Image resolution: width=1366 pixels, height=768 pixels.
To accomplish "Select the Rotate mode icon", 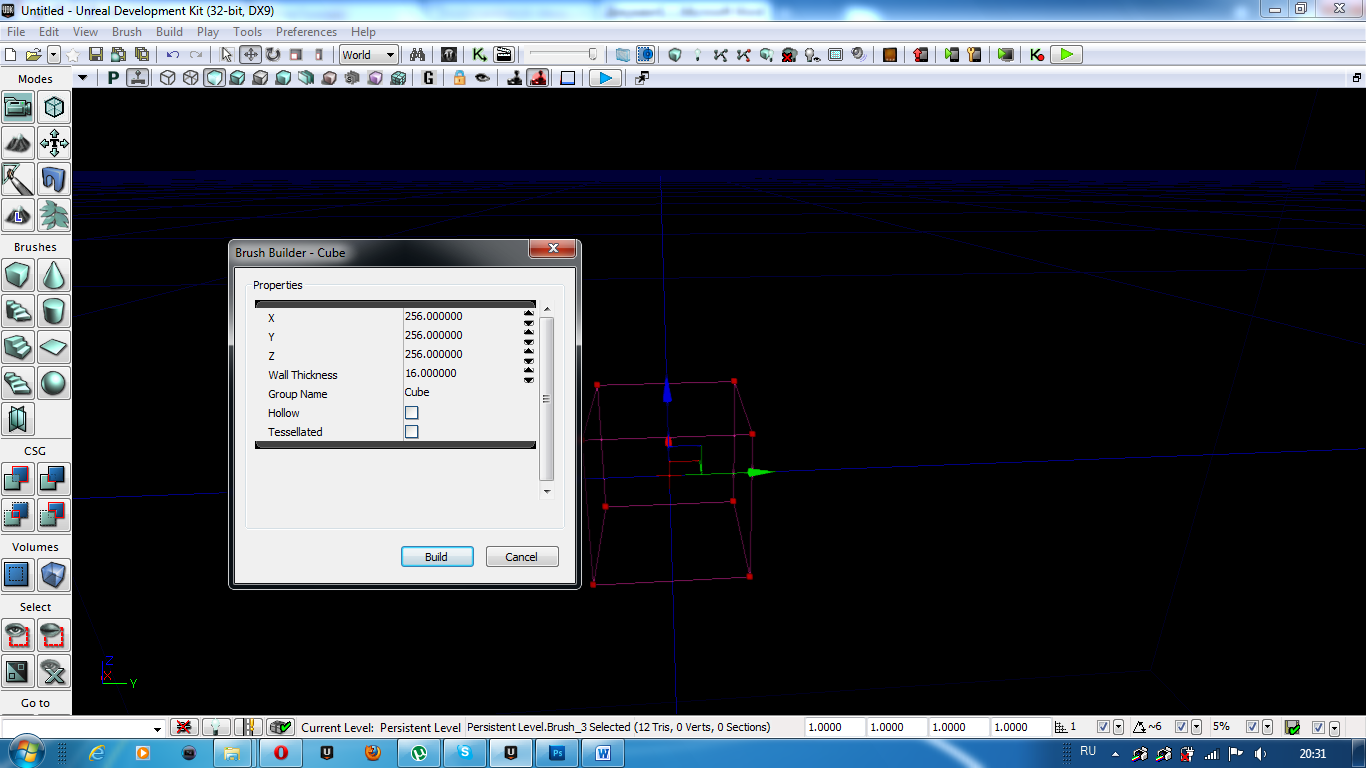I will [273, 55].
